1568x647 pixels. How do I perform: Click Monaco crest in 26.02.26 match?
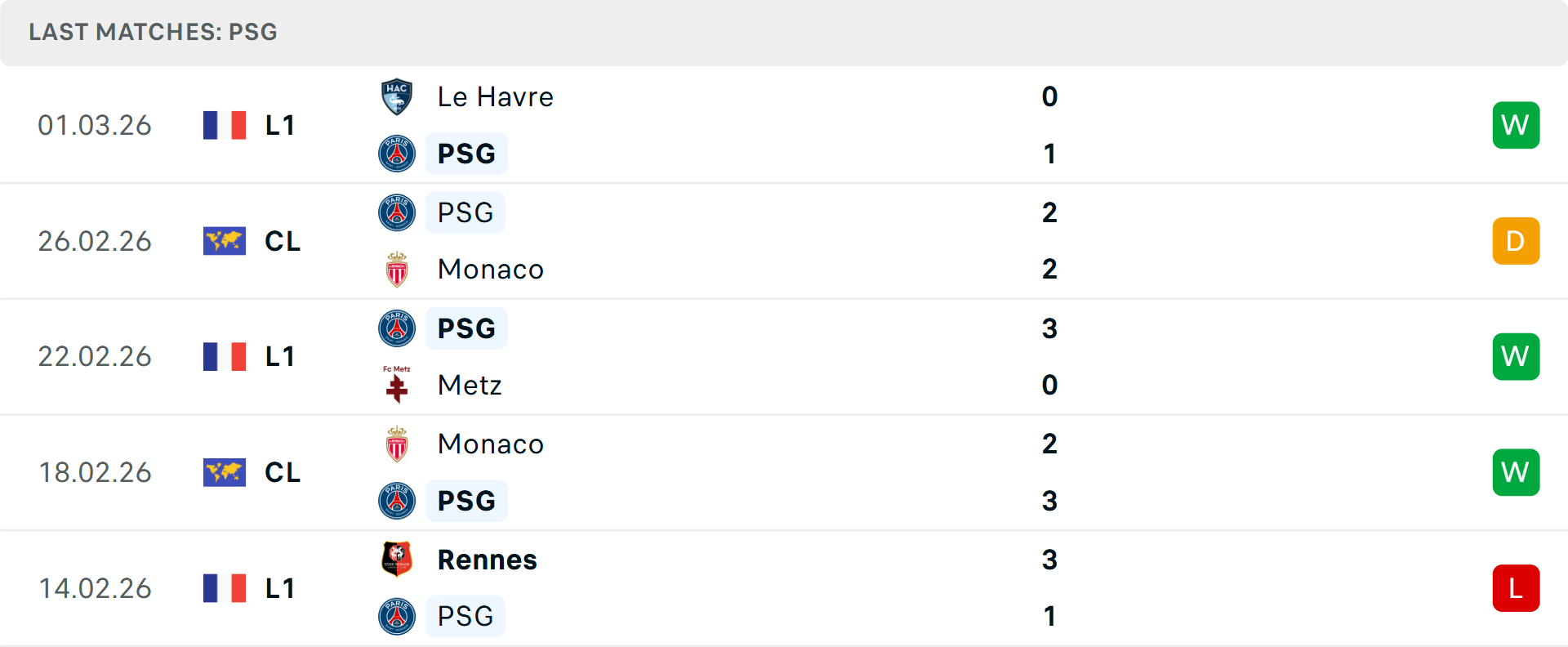(397, 270)
